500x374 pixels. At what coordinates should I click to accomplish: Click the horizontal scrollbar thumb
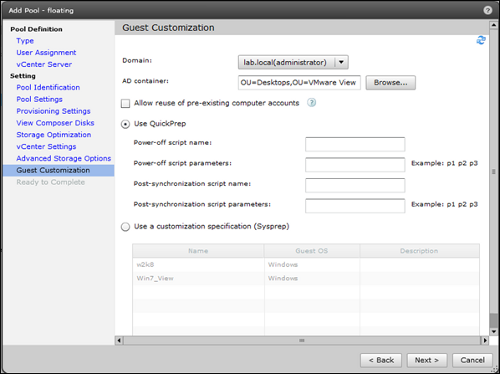pyautogui.click(x=302, y=340)
